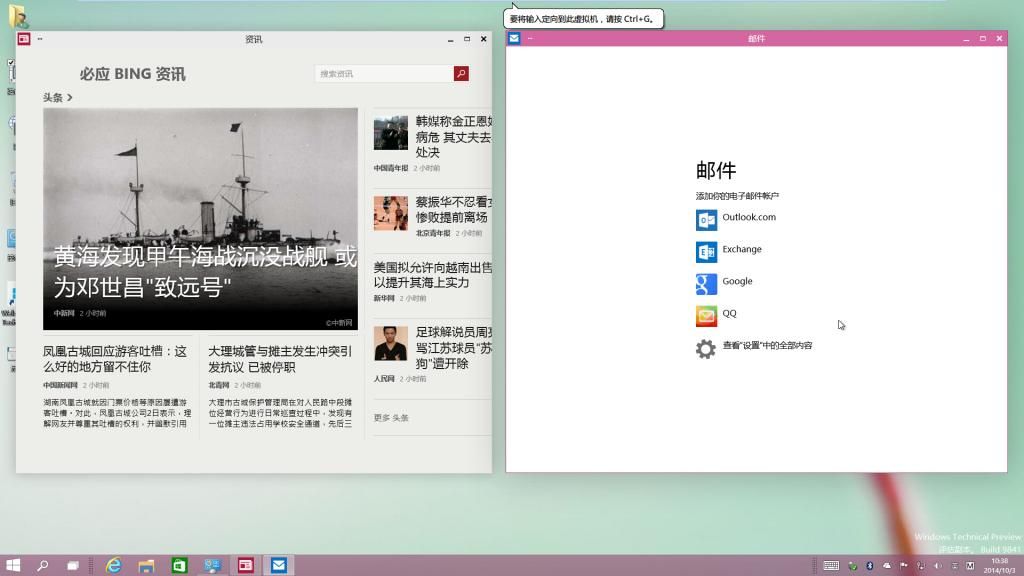Open Action Center flag icon
The image size is (1024, 576).
(x=904, y=566)
